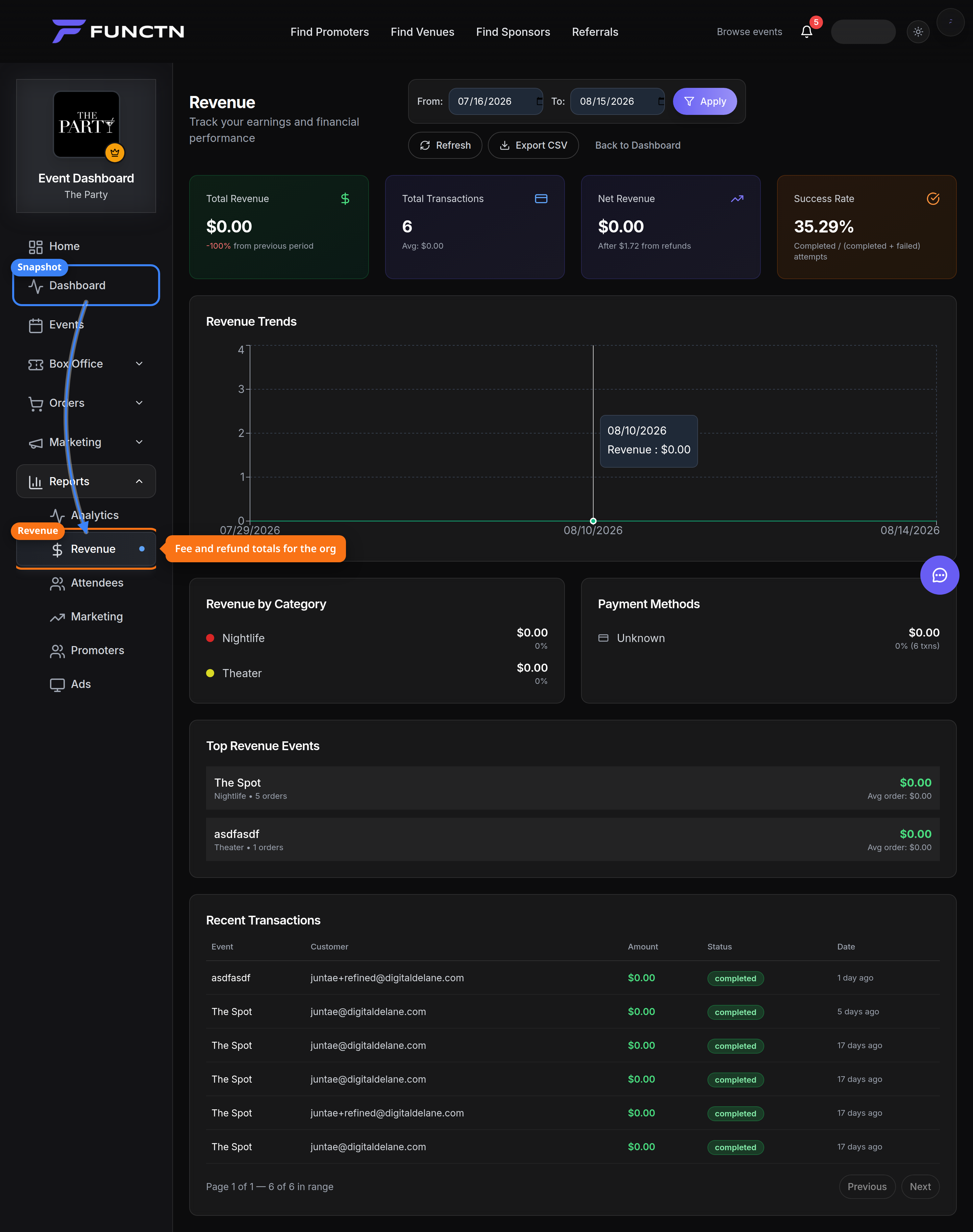Click the card icon on Total Transactions
The height and width of the screenshot is (1232, 973).
point(541,198)
